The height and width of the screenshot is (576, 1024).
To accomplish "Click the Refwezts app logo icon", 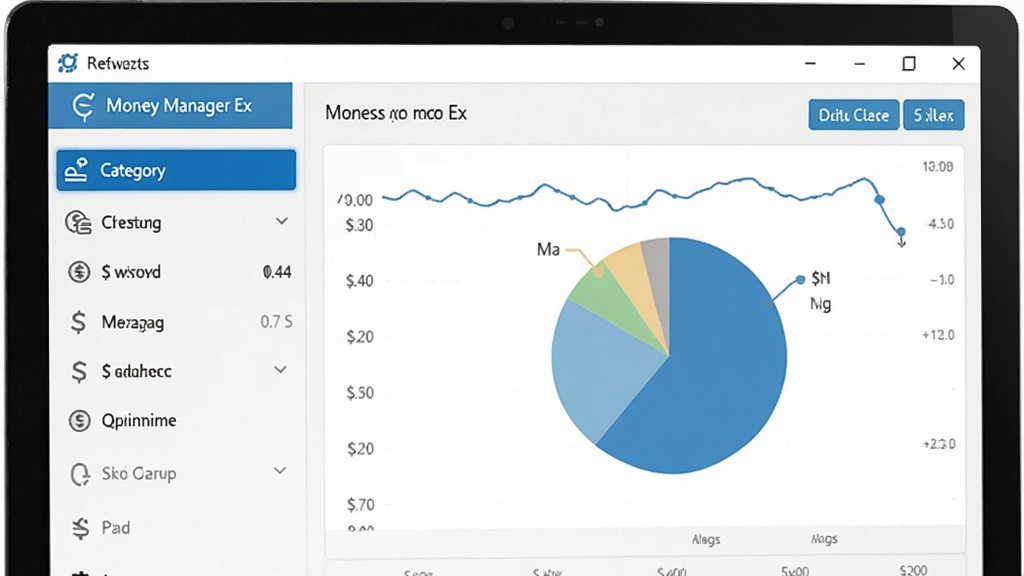I will pos(67,63).
